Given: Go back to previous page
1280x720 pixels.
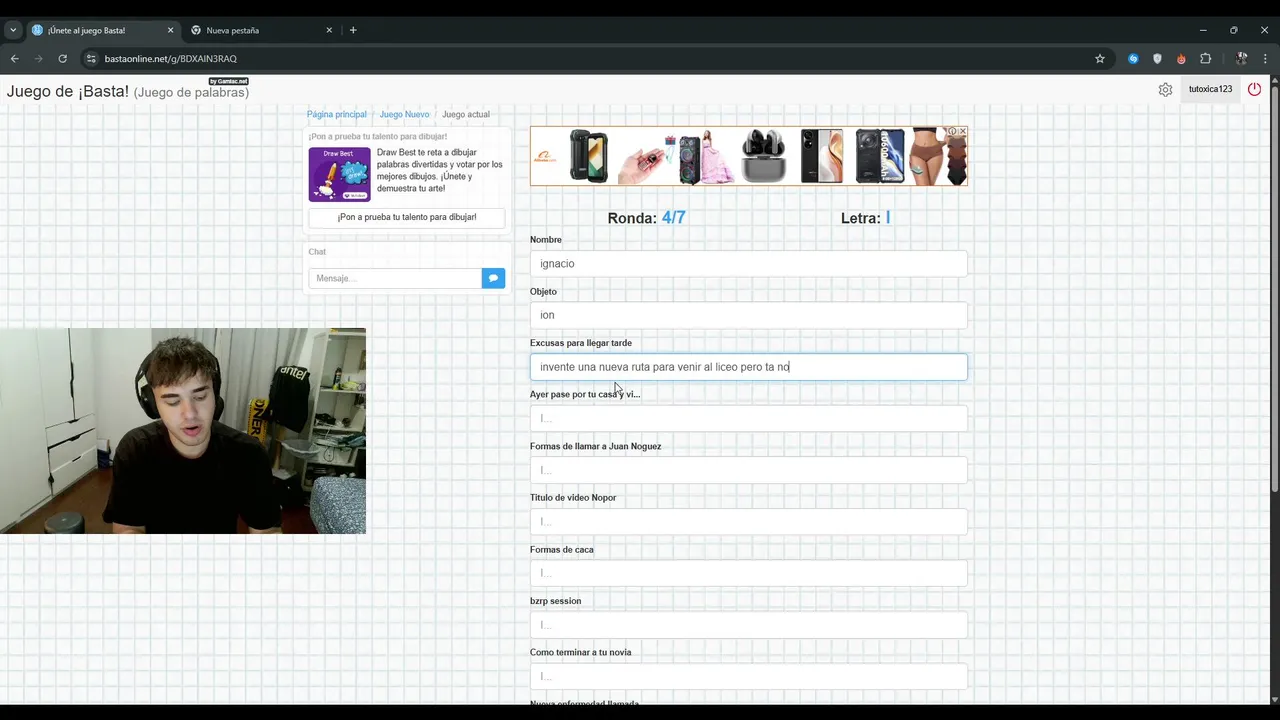Looking at the screenshot, I should click(15, 59).
